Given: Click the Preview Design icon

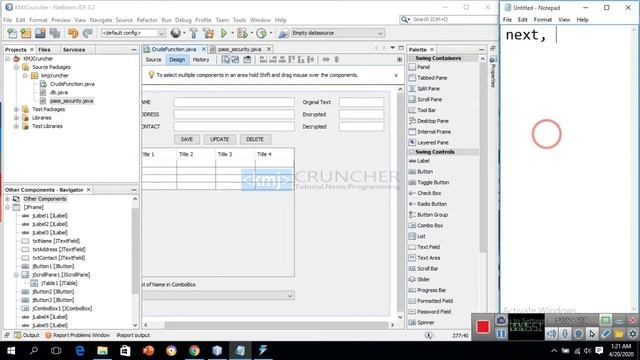Looking at the screenshot, I should (247, 60).
